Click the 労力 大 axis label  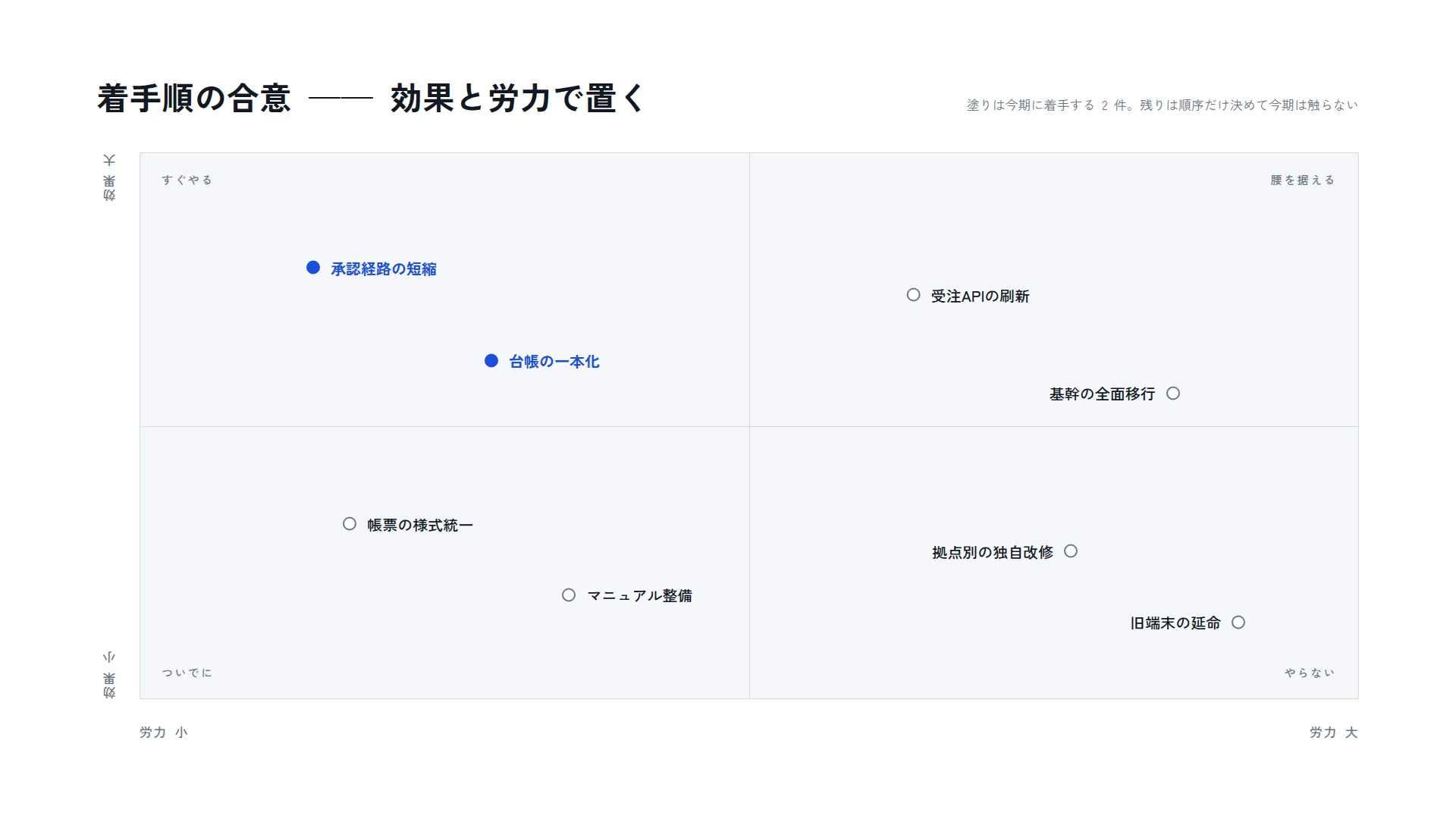[x=1334, y=733]
